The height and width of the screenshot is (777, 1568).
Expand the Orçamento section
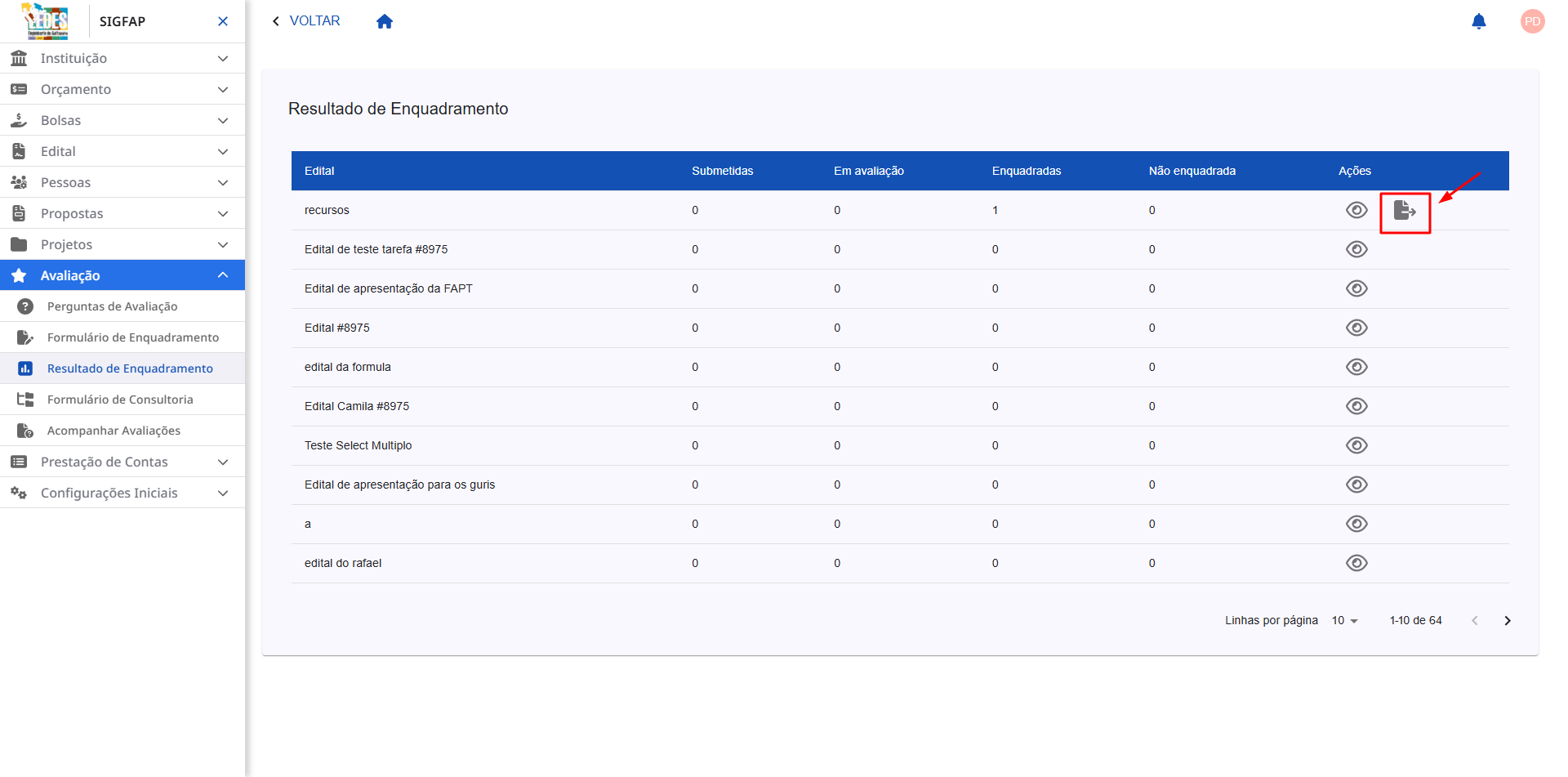[122, 90]
